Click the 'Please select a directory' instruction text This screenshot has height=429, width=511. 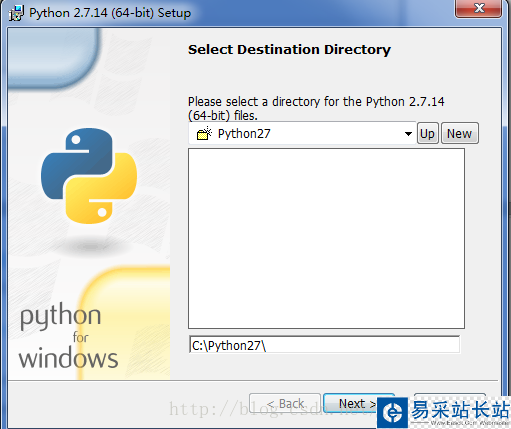(x=316, y=109)
